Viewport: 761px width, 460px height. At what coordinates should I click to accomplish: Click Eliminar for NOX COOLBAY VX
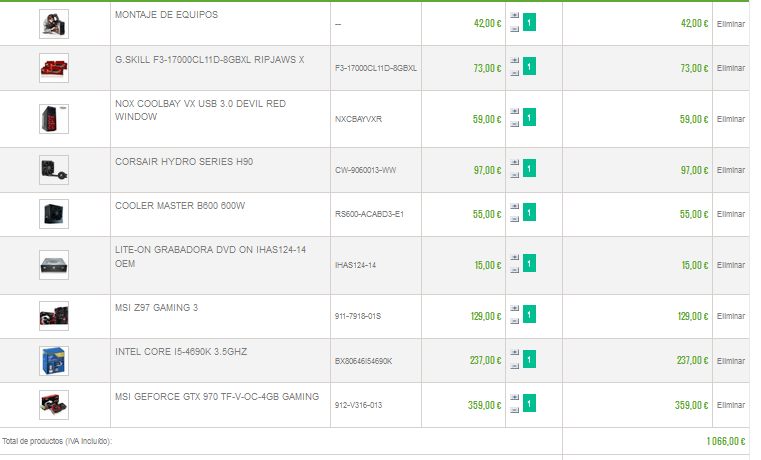(730, 119)
